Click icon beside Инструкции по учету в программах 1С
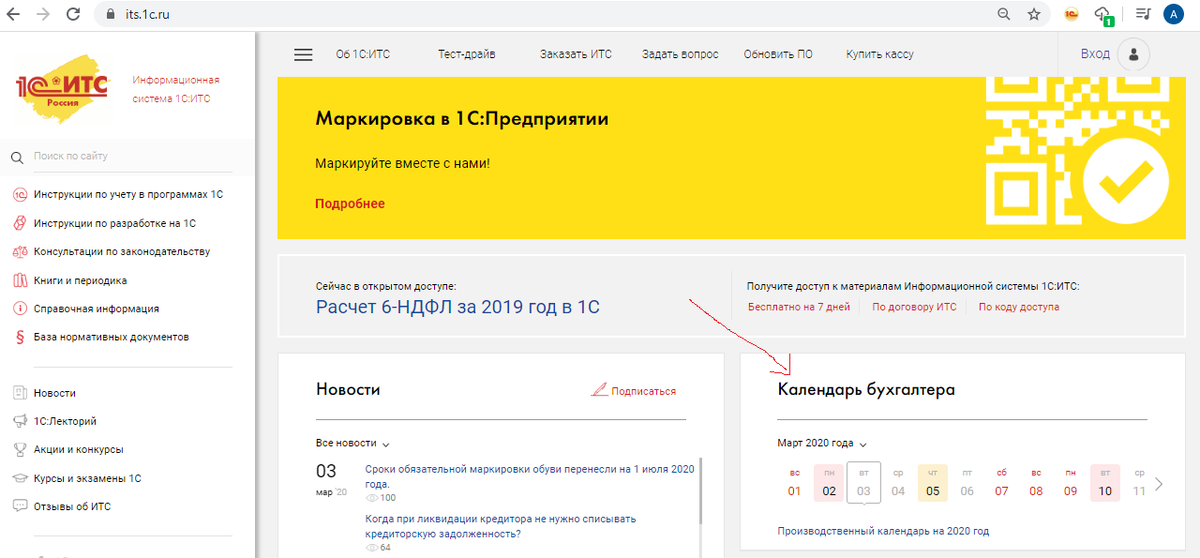Screen dimensions: 1200x558 [x=19, y=194]
